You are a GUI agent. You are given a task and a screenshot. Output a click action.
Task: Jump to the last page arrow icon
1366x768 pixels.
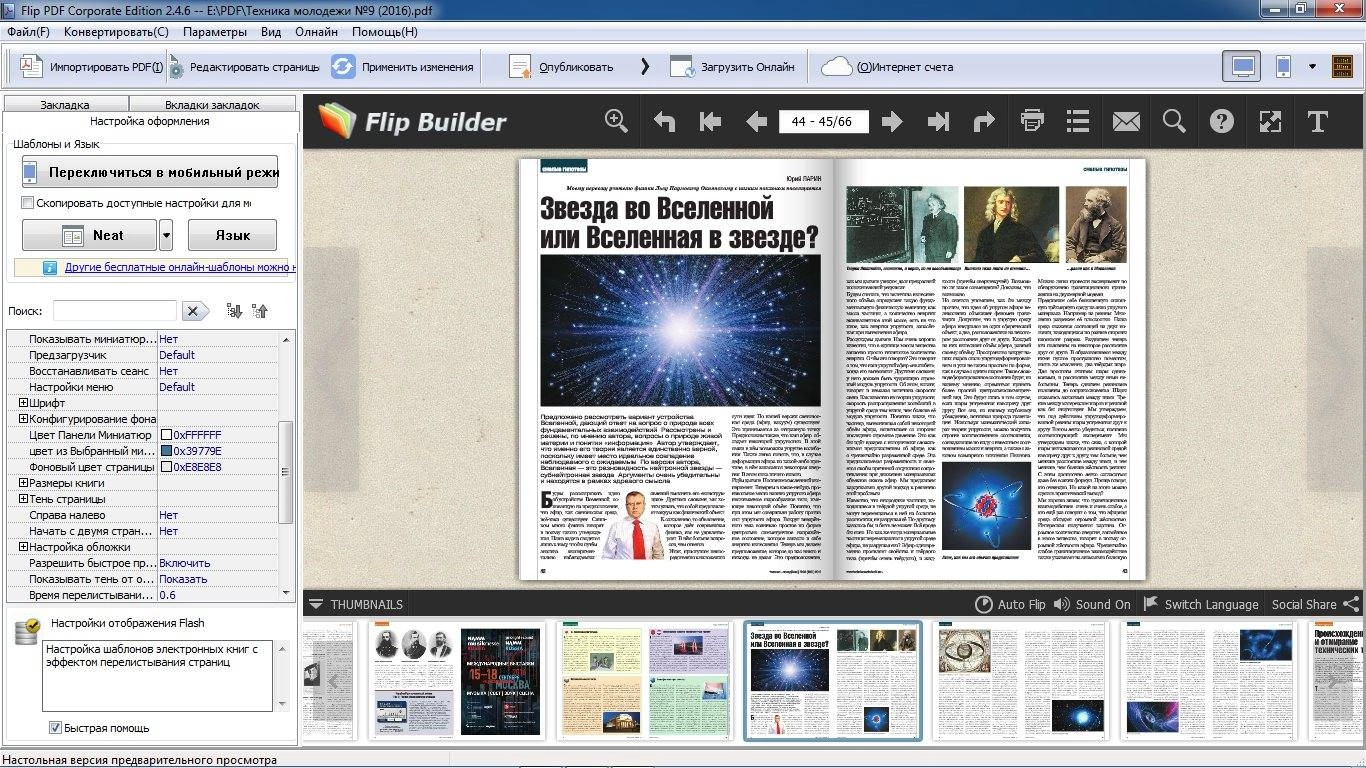tap(938, 122)
